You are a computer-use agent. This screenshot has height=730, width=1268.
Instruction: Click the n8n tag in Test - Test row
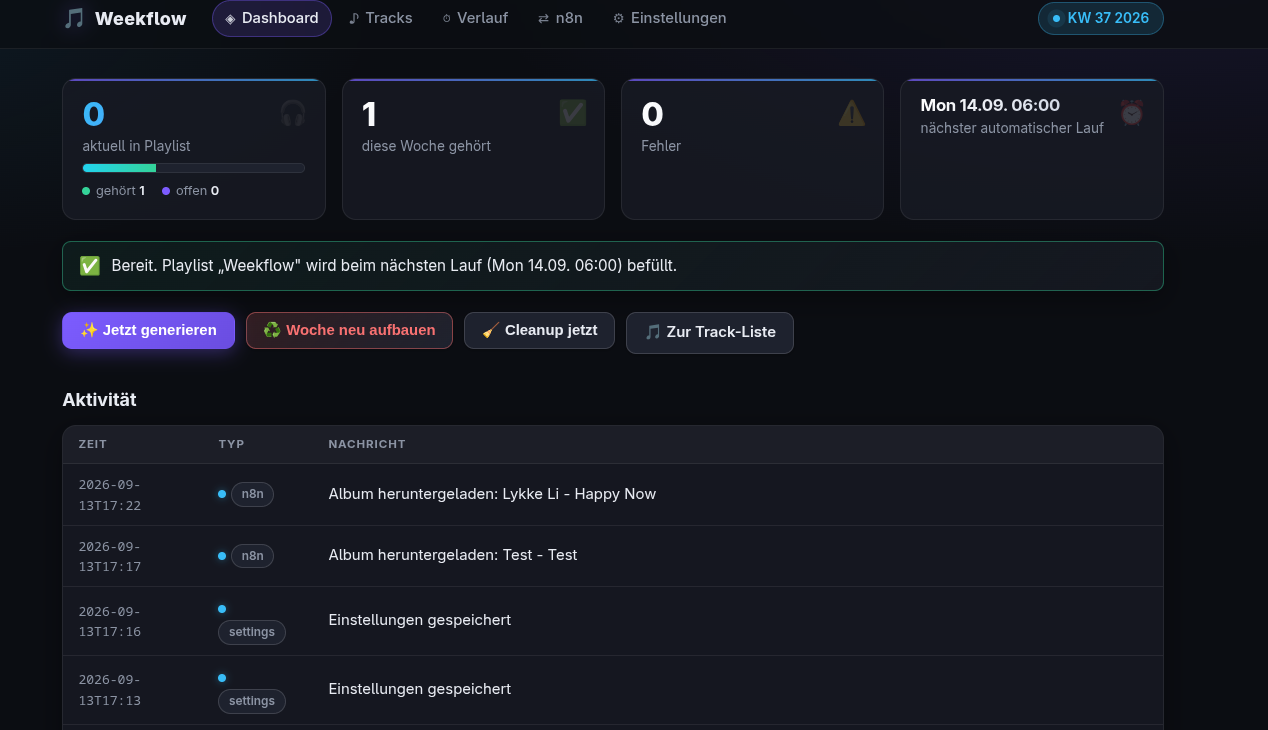coord(252,556)
